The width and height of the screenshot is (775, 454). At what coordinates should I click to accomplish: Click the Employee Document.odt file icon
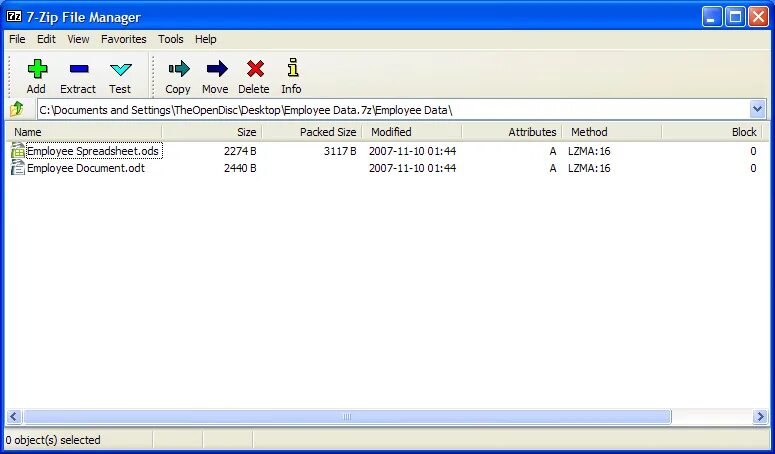[18, 168]
